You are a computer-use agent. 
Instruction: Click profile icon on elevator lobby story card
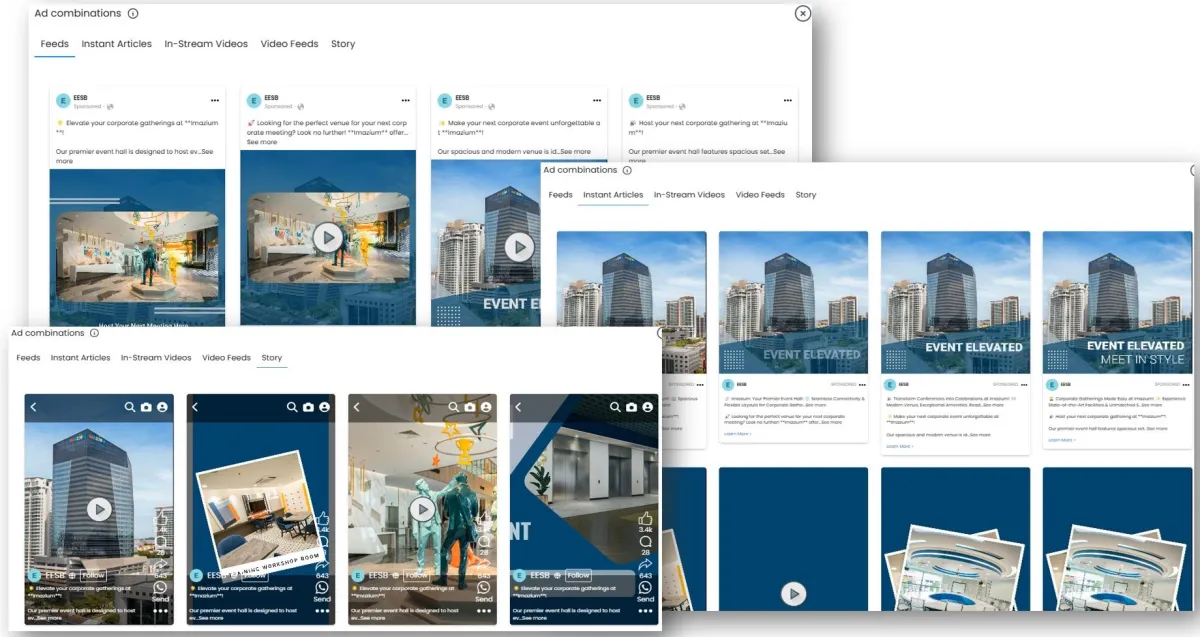(647, 407)
